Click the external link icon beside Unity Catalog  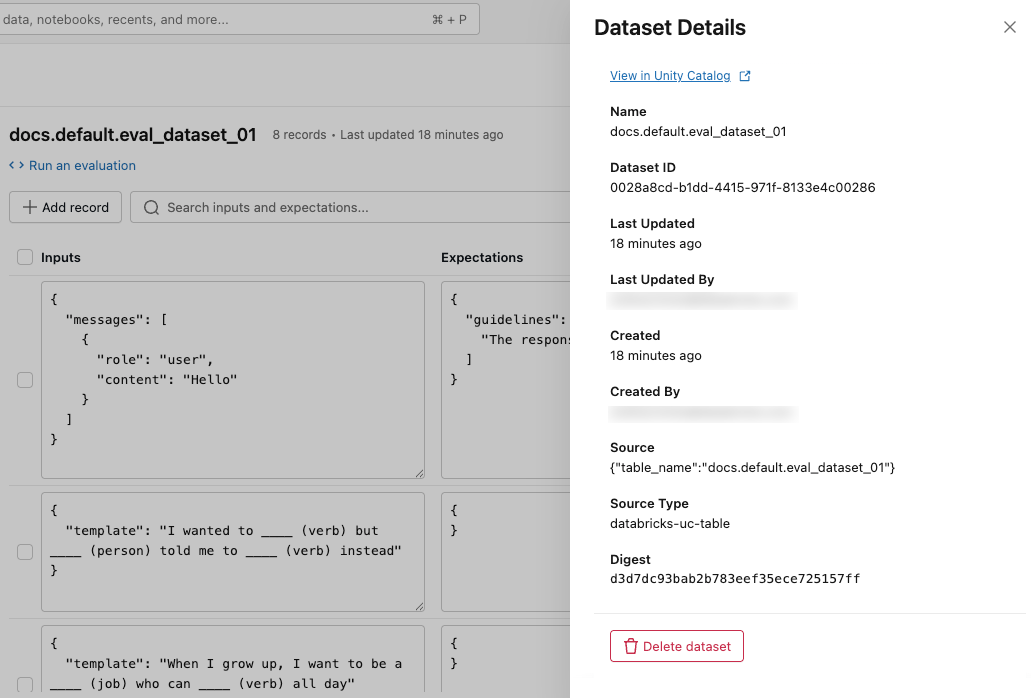tap(744, 76)
